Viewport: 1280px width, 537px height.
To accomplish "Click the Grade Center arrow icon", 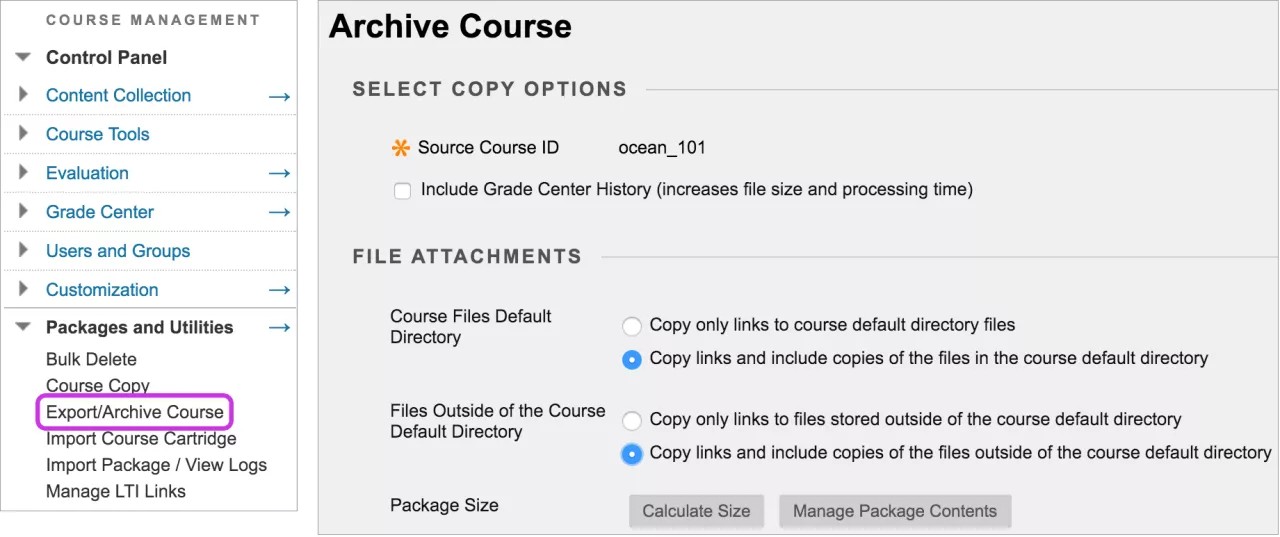I will coord(279,212).
